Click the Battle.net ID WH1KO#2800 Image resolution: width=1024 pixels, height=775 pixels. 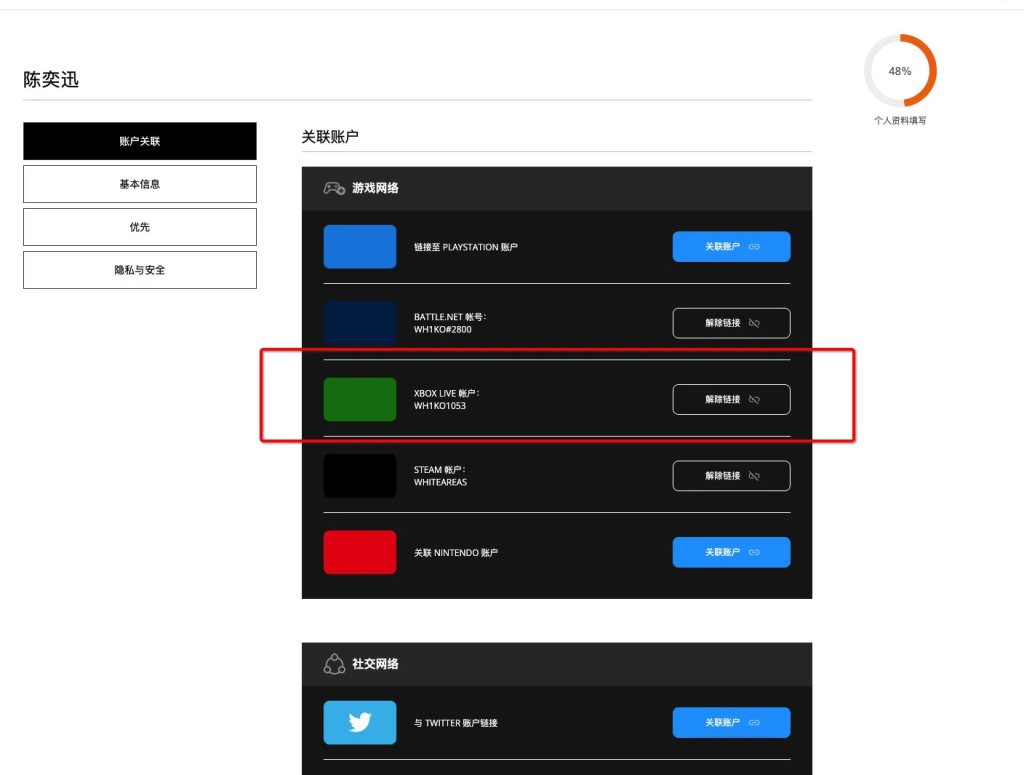443,330
